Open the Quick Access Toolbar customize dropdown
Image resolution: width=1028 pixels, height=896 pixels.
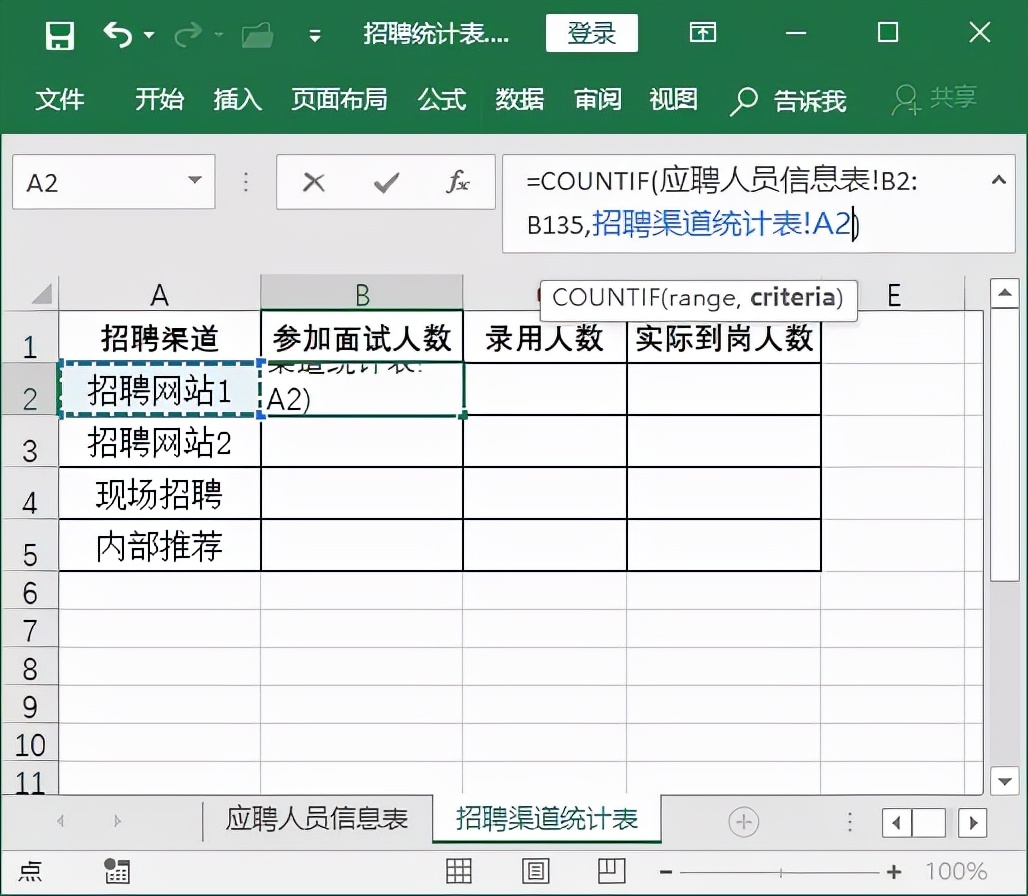(313, 33)
